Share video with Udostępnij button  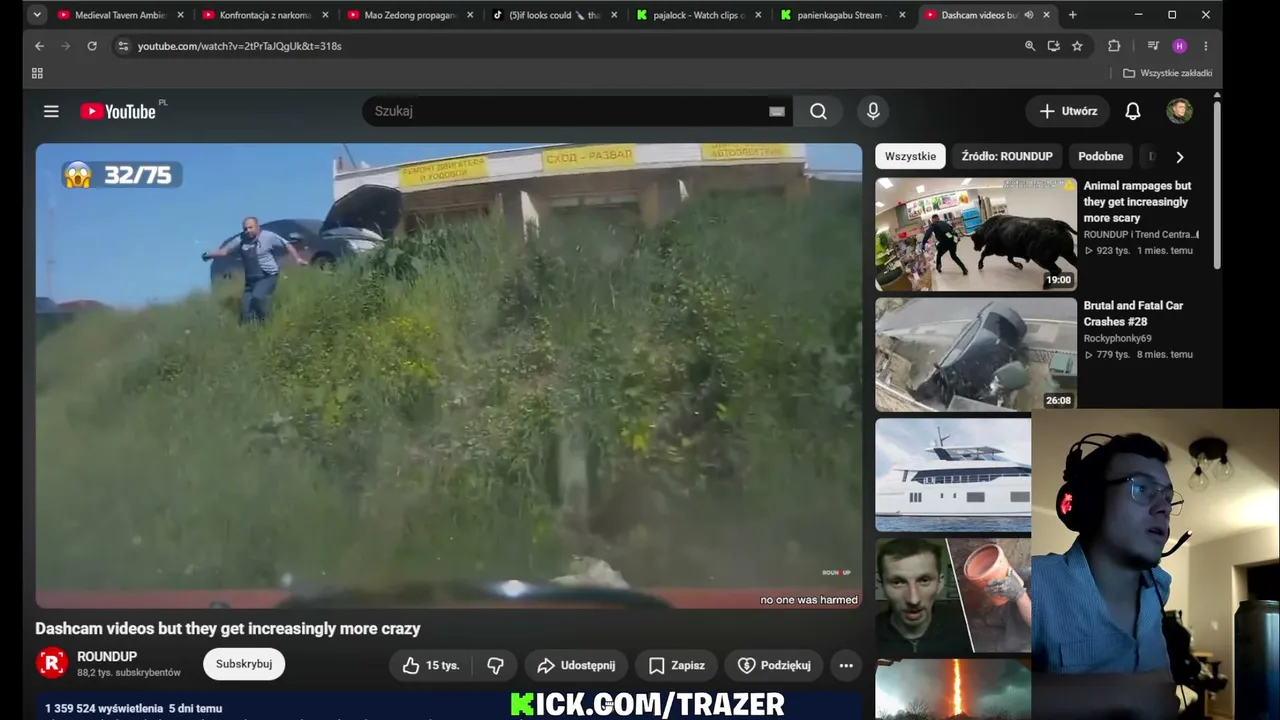(x=575, y=665)
